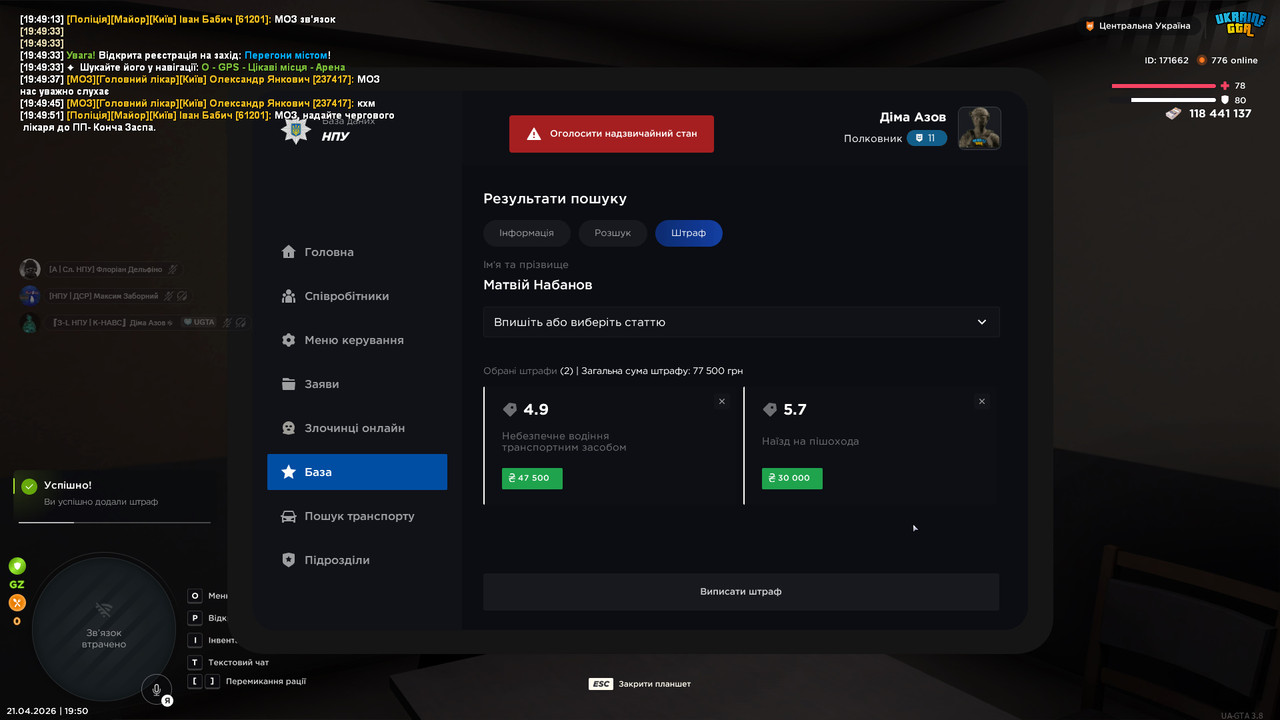Viewport: 1280px width, 720px height.
Task: Open Діма Азов profile avatar
Action: coord(980,128)
